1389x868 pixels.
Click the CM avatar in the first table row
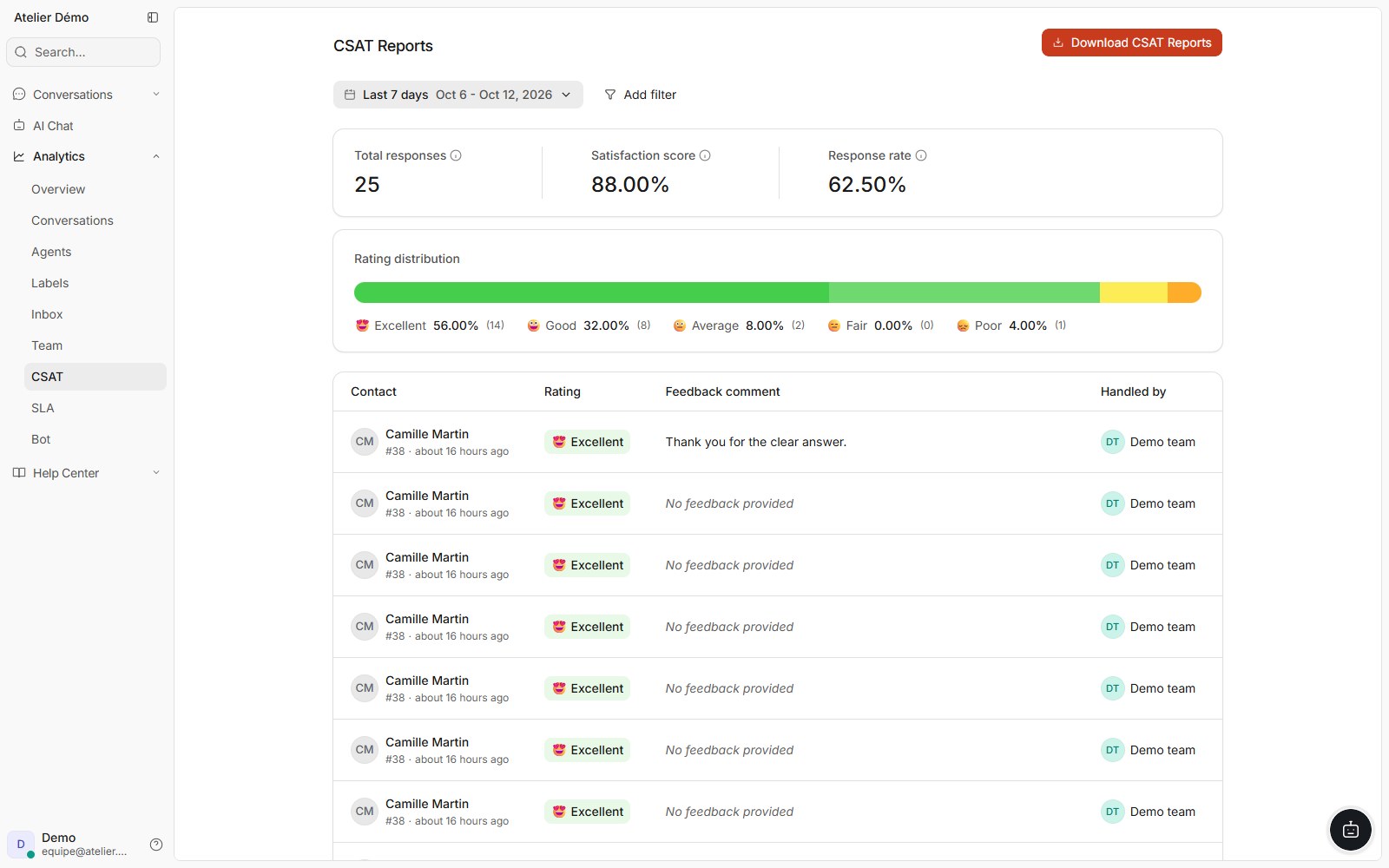[x=365, y=442]
